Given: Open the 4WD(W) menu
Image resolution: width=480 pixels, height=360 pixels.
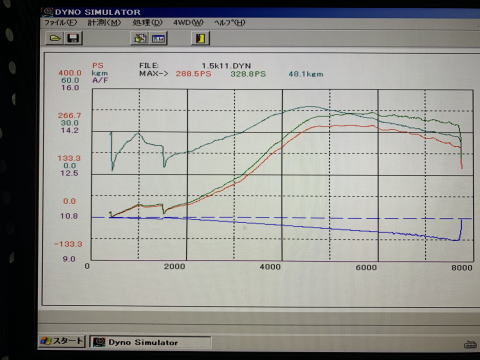Looking at the screenshot, I should click(x=188, y=23).
